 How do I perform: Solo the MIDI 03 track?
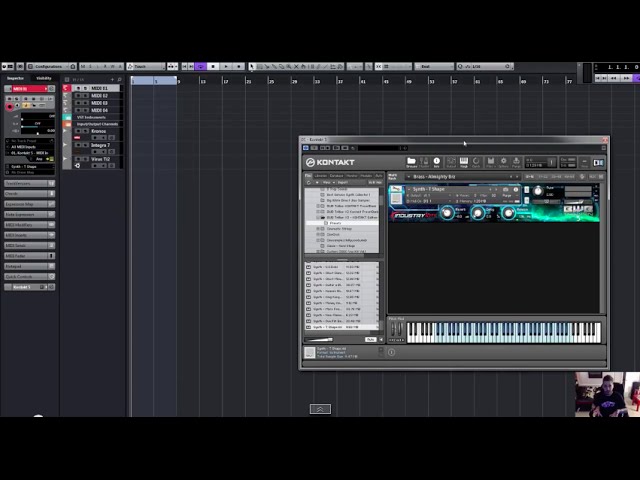click(x=85, y=103)
